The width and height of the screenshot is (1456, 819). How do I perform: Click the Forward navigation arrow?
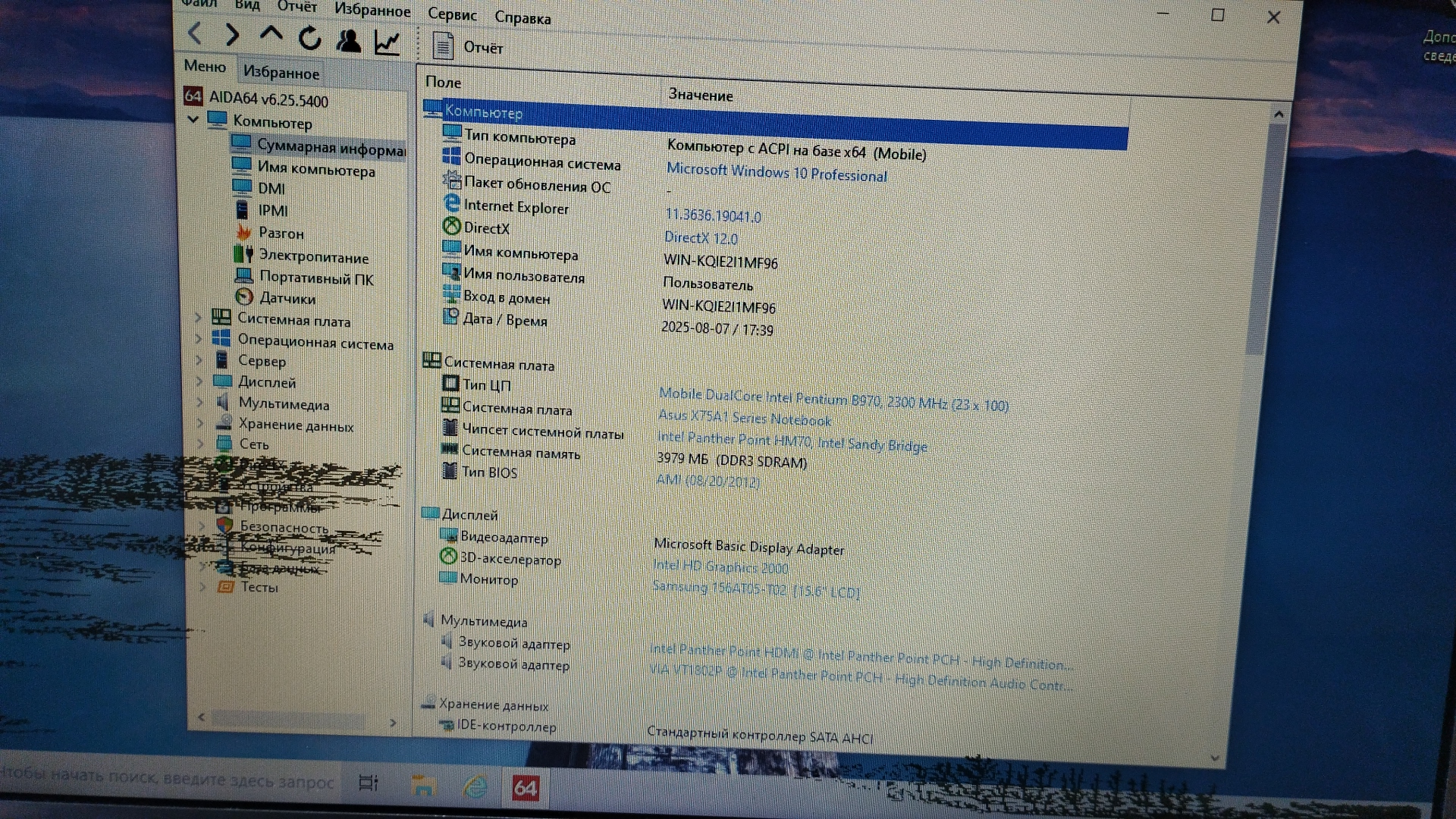[233, 35]
